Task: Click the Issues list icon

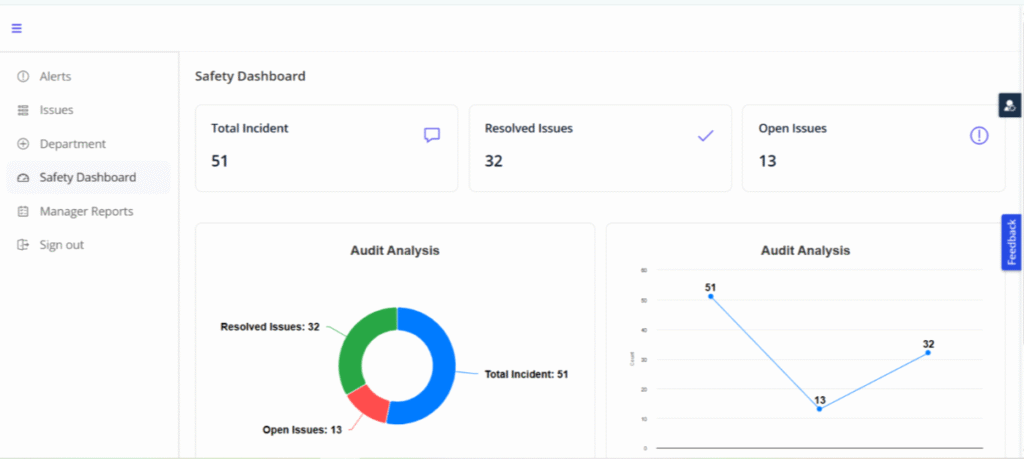Action: pos(23,110)
